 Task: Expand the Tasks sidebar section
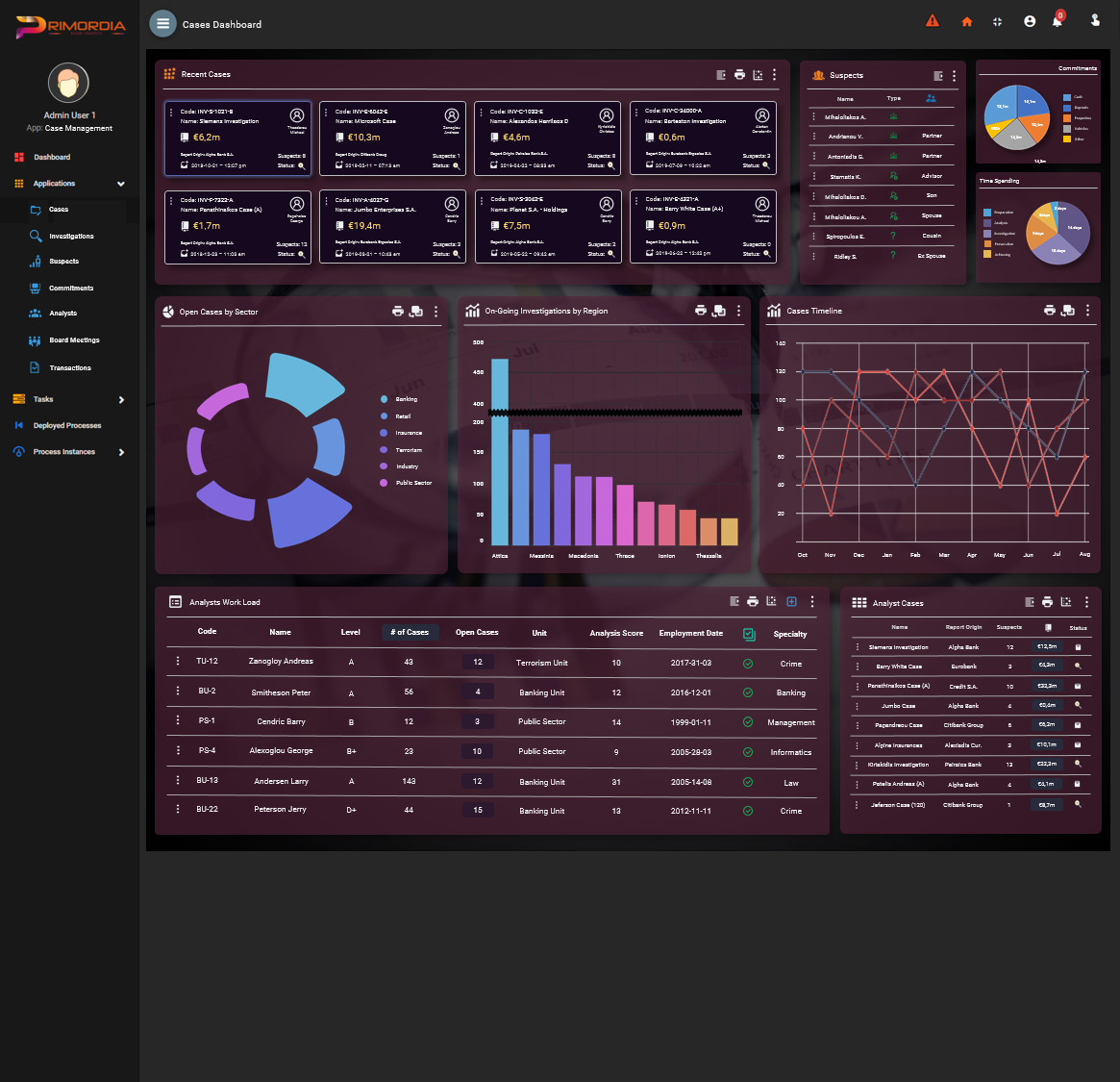[121, 399]
